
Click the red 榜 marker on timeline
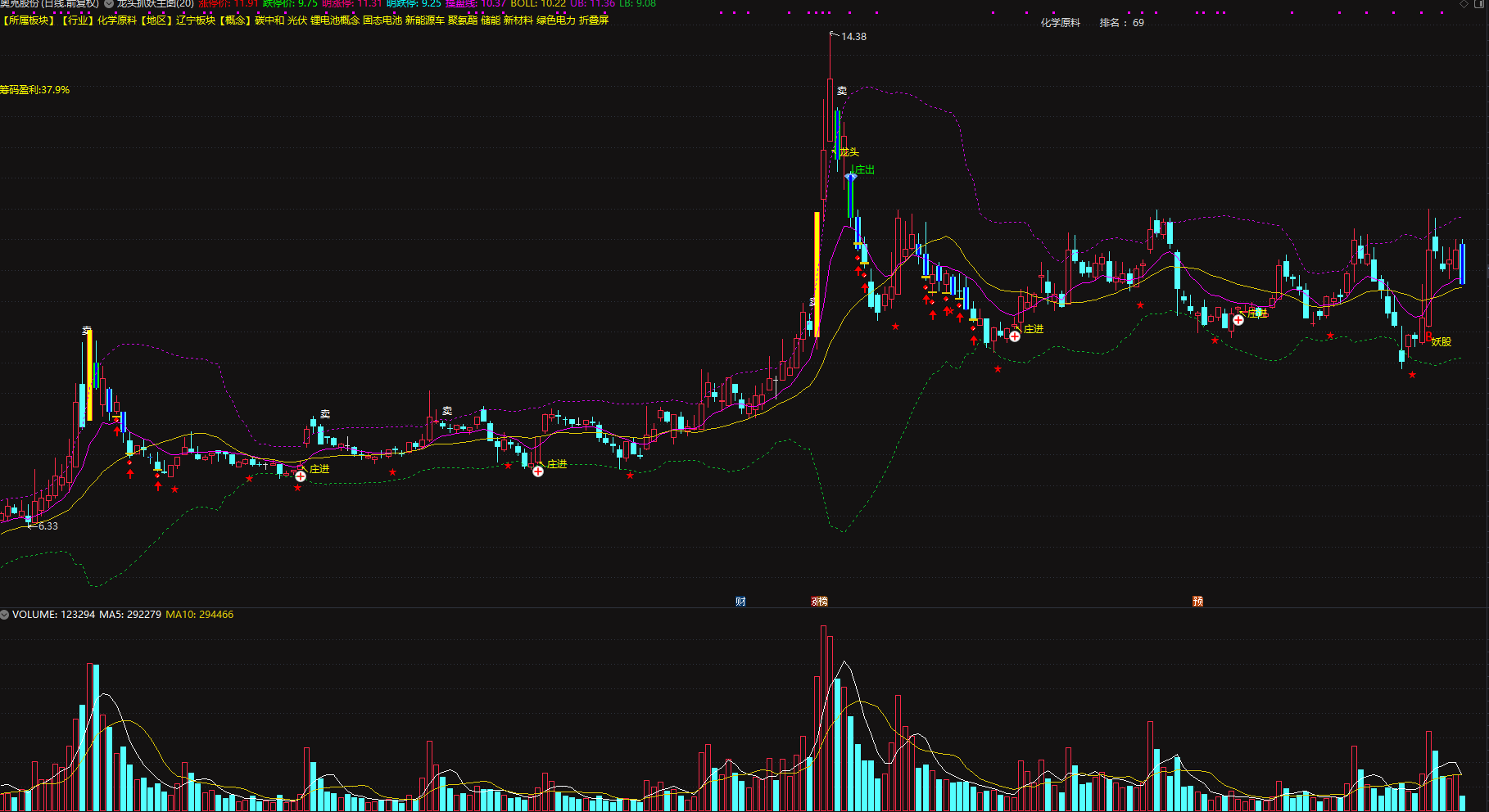pyautogui.click(x=819, y=602)
